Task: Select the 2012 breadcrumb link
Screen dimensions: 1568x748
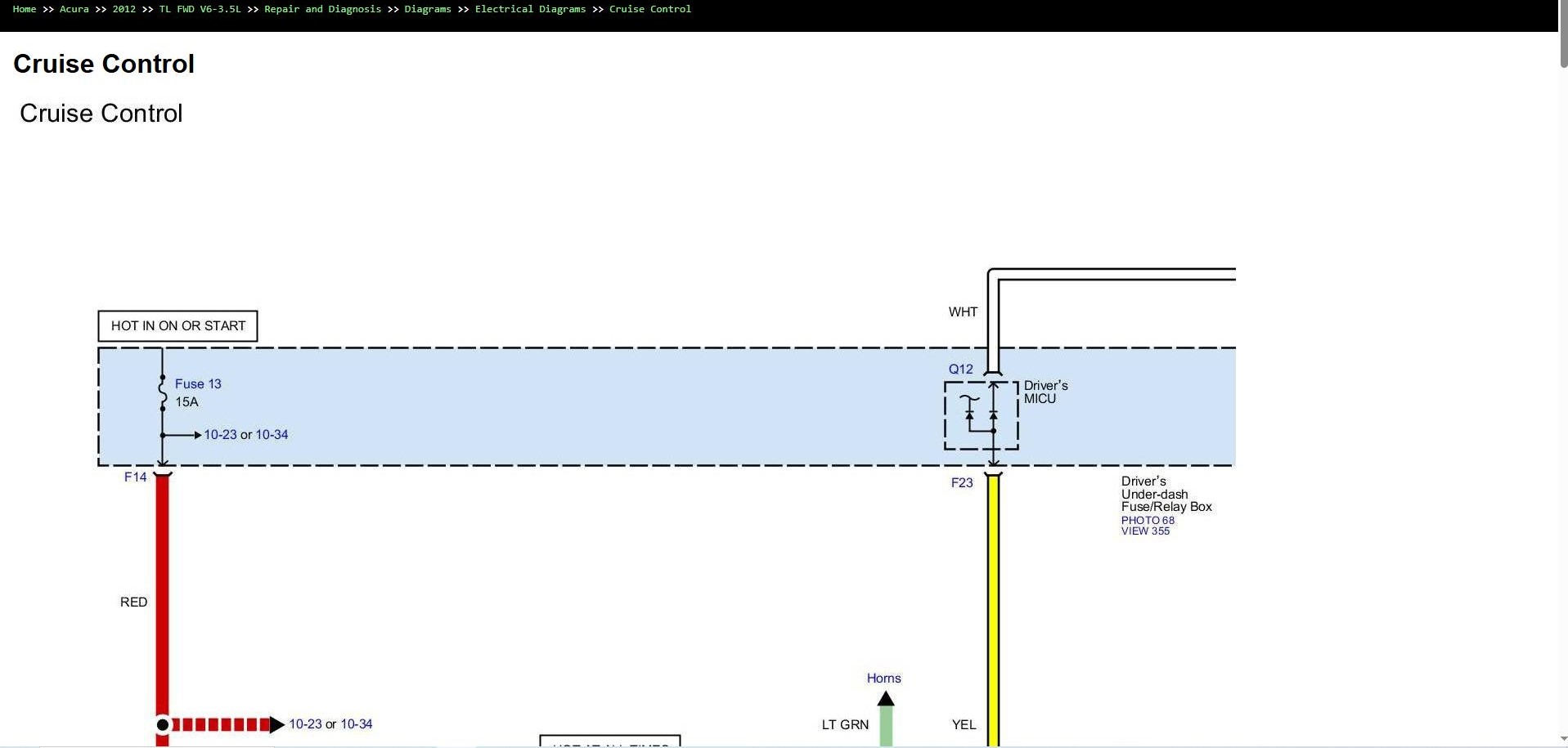Action: coord(124,9)
